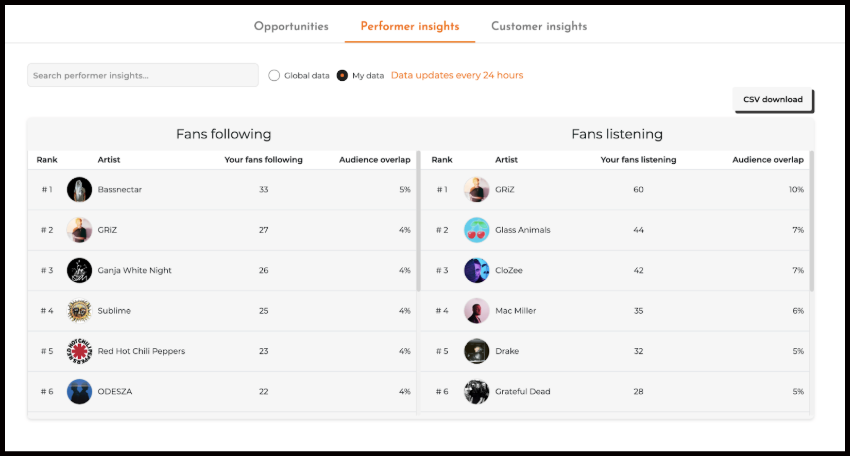The height and width of the screenshot is (456, 850).
Task: Click Drake's artist avatar icon
Action: click(x=476, y=351)
